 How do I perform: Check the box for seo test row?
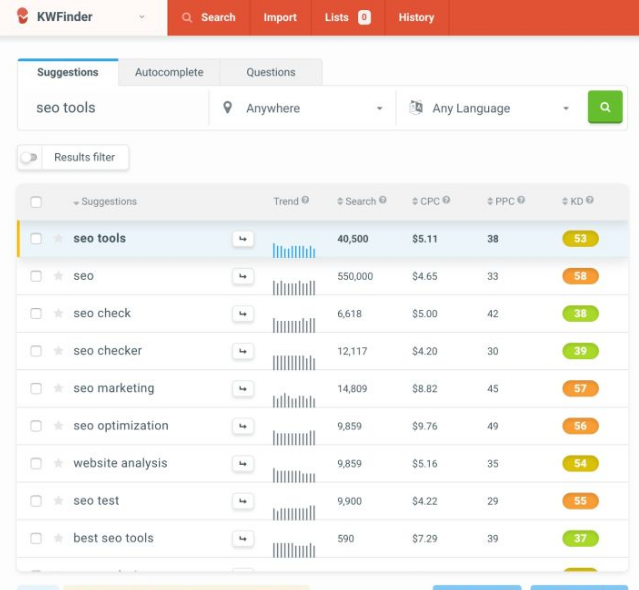tap(36, 501)
